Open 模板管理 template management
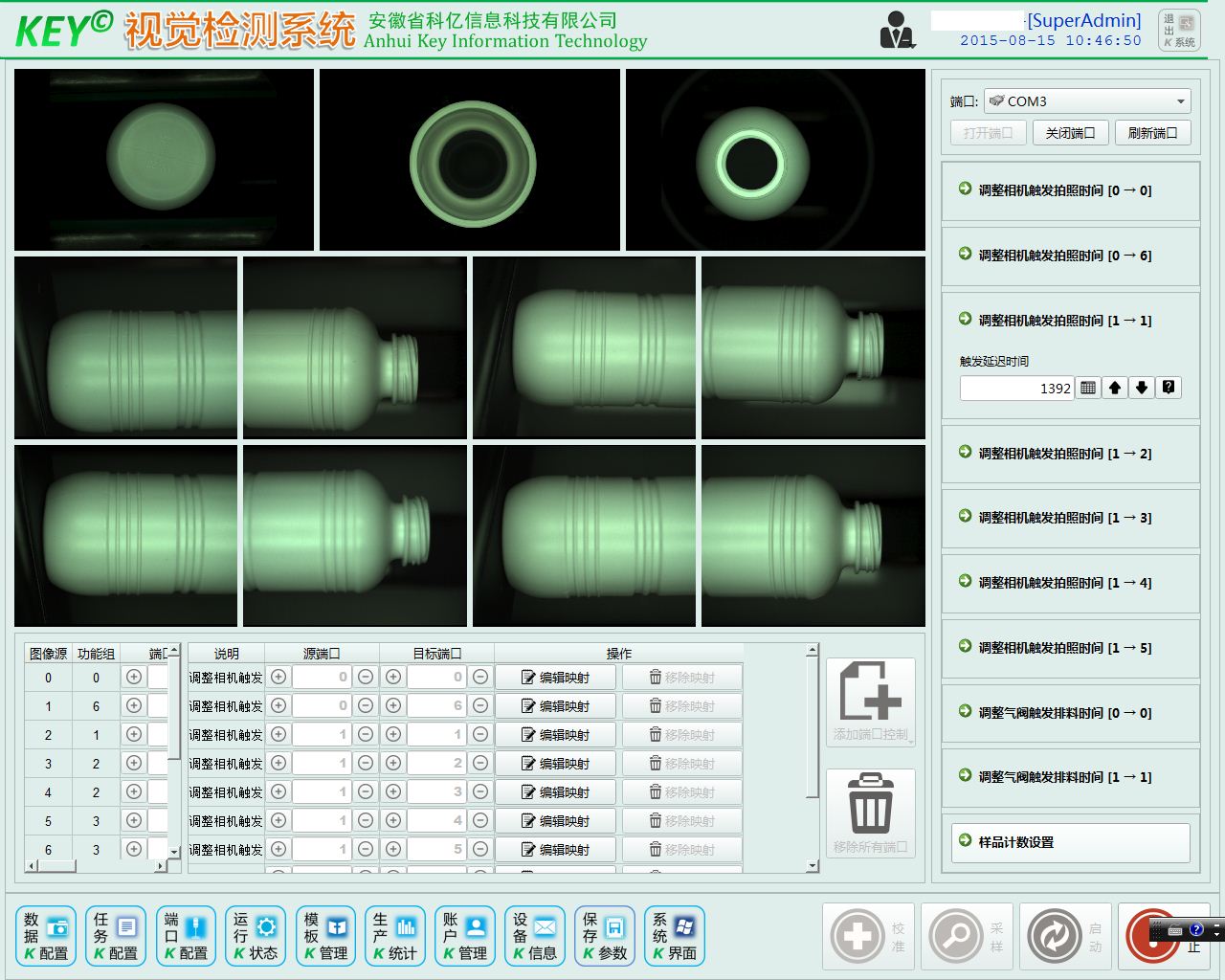 click(x=325, y=936)
